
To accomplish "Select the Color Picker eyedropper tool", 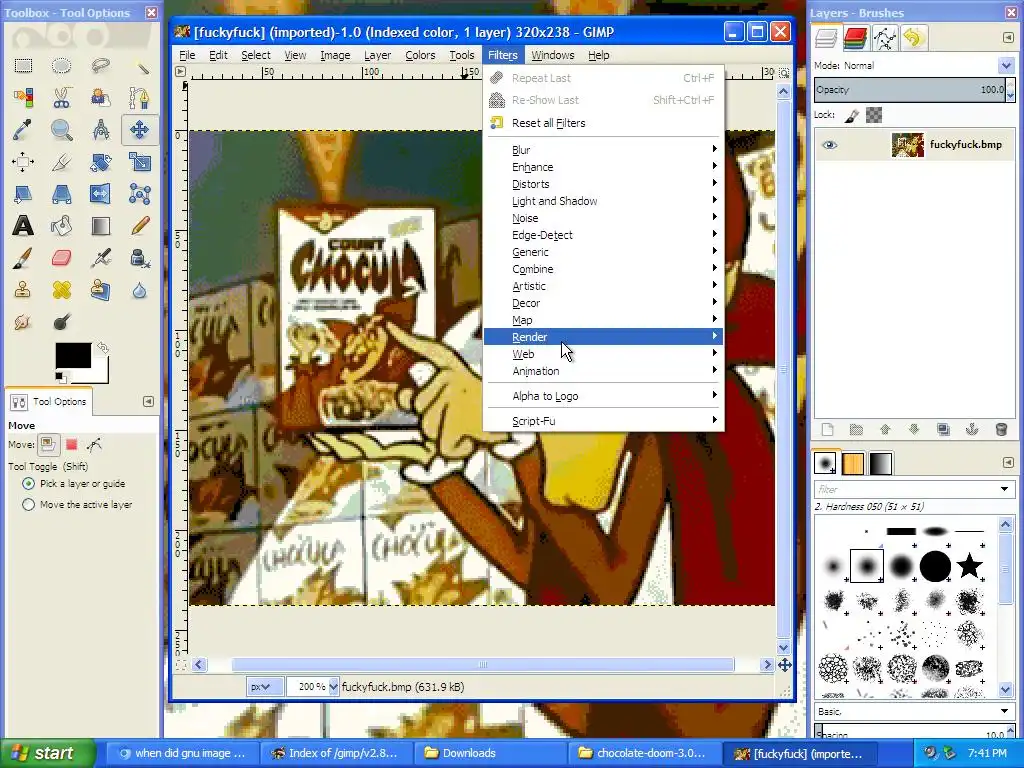I will [23, 130].
